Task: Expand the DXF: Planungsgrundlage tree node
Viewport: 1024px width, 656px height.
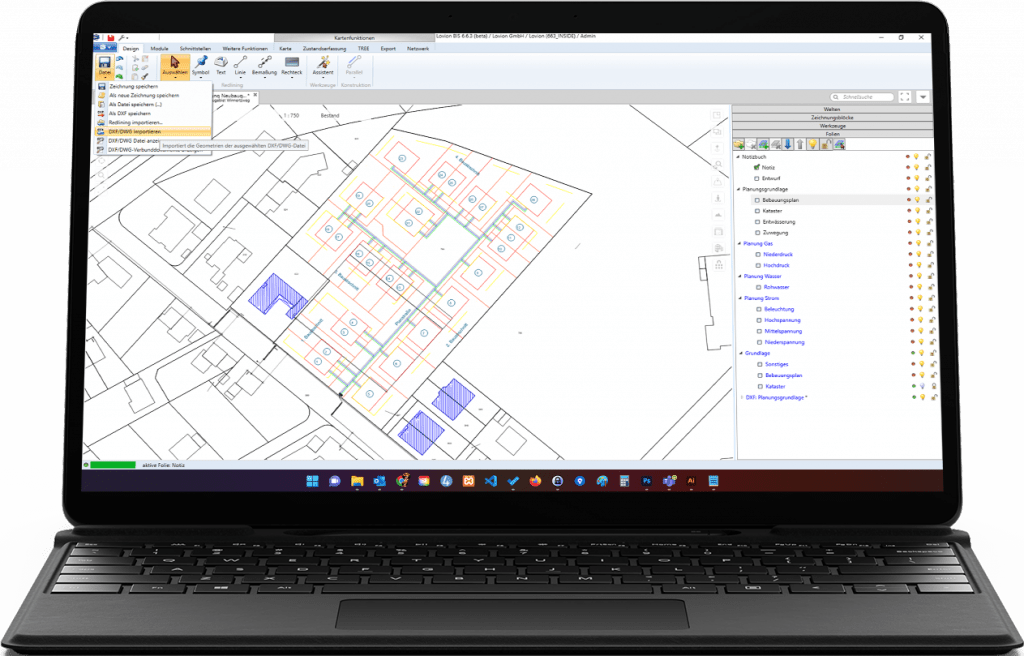Action: [741, 397]
